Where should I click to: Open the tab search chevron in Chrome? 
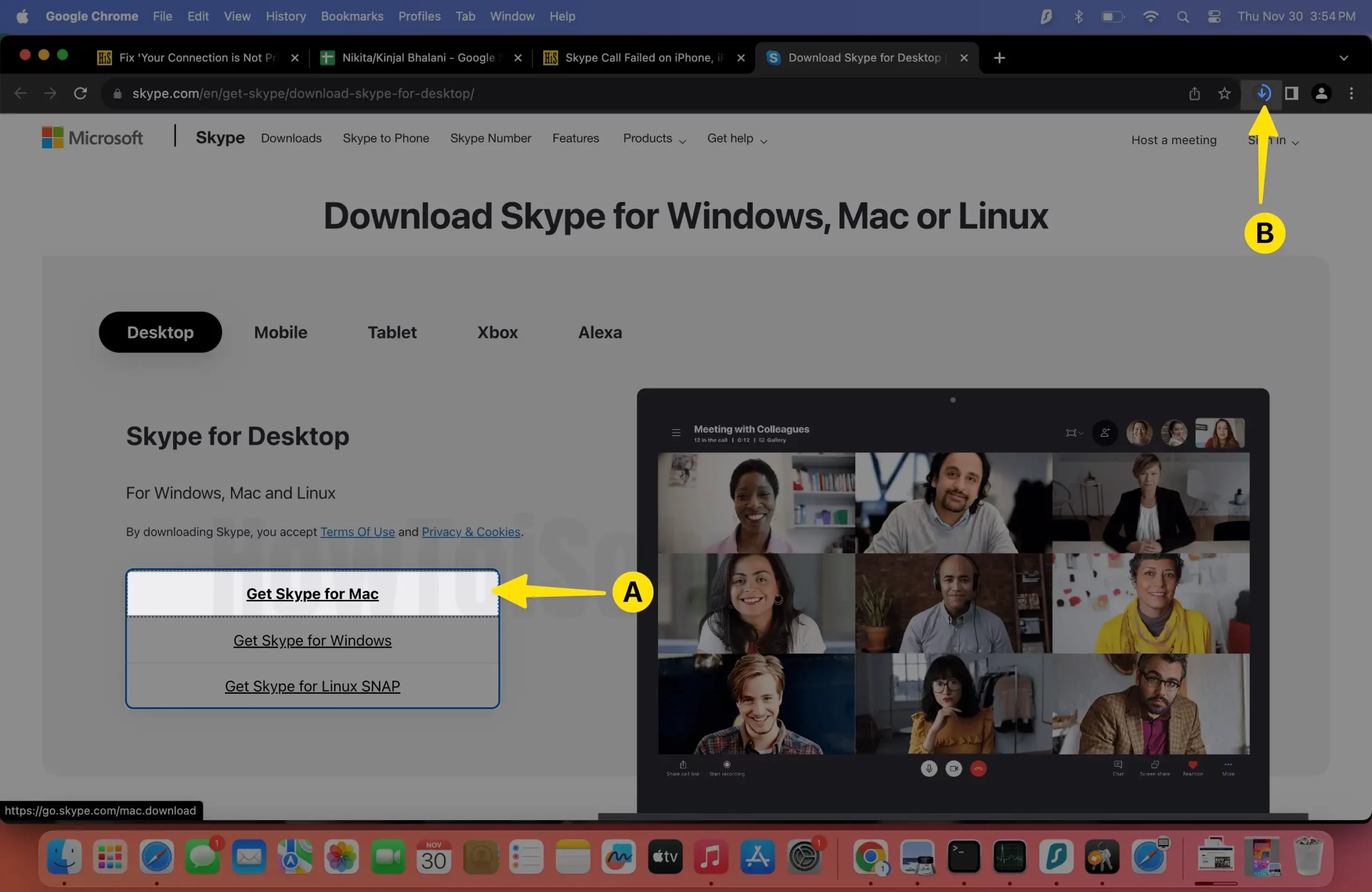[1343, 58]
